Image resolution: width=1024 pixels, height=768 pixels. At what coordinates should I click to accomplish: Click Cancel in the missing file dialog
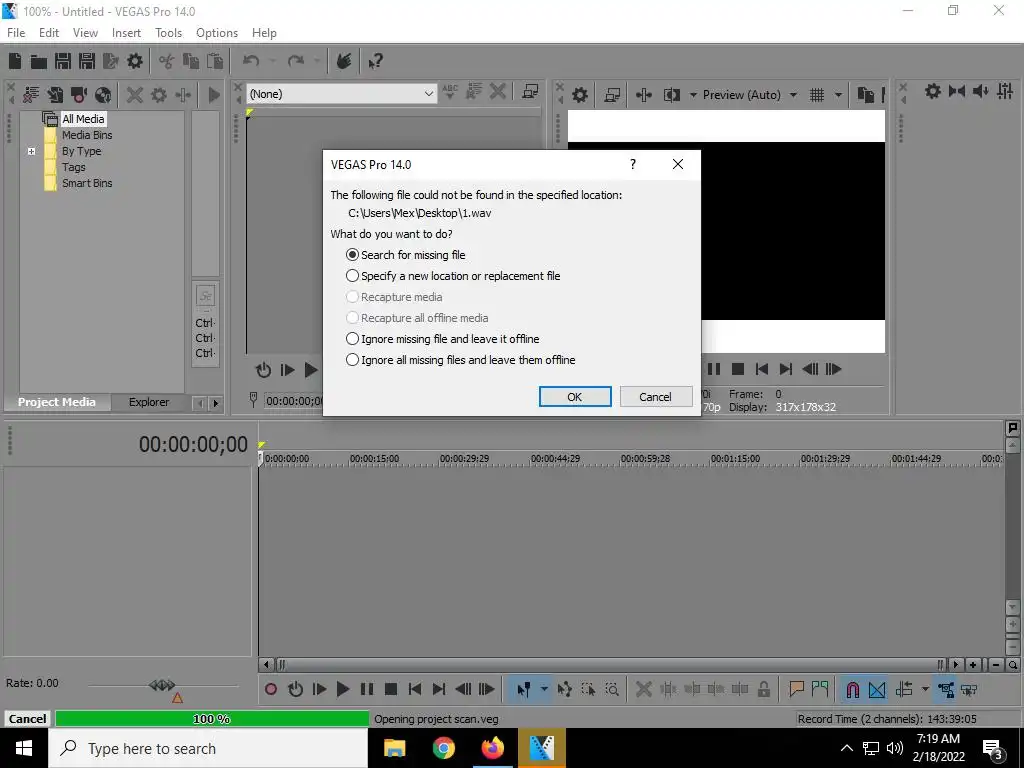coord(655,396)
